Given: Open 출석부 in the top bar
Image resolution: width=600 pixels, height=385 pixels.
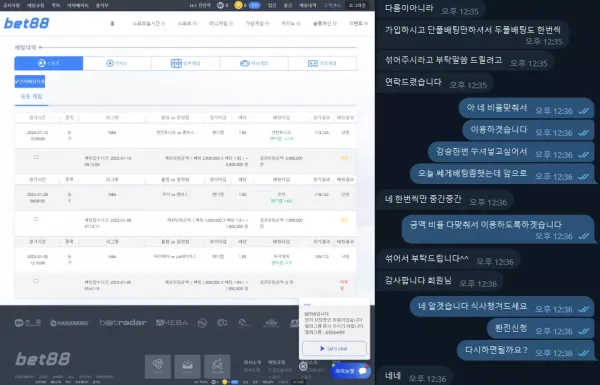Looking at the screenshot, I should (102, 5).
